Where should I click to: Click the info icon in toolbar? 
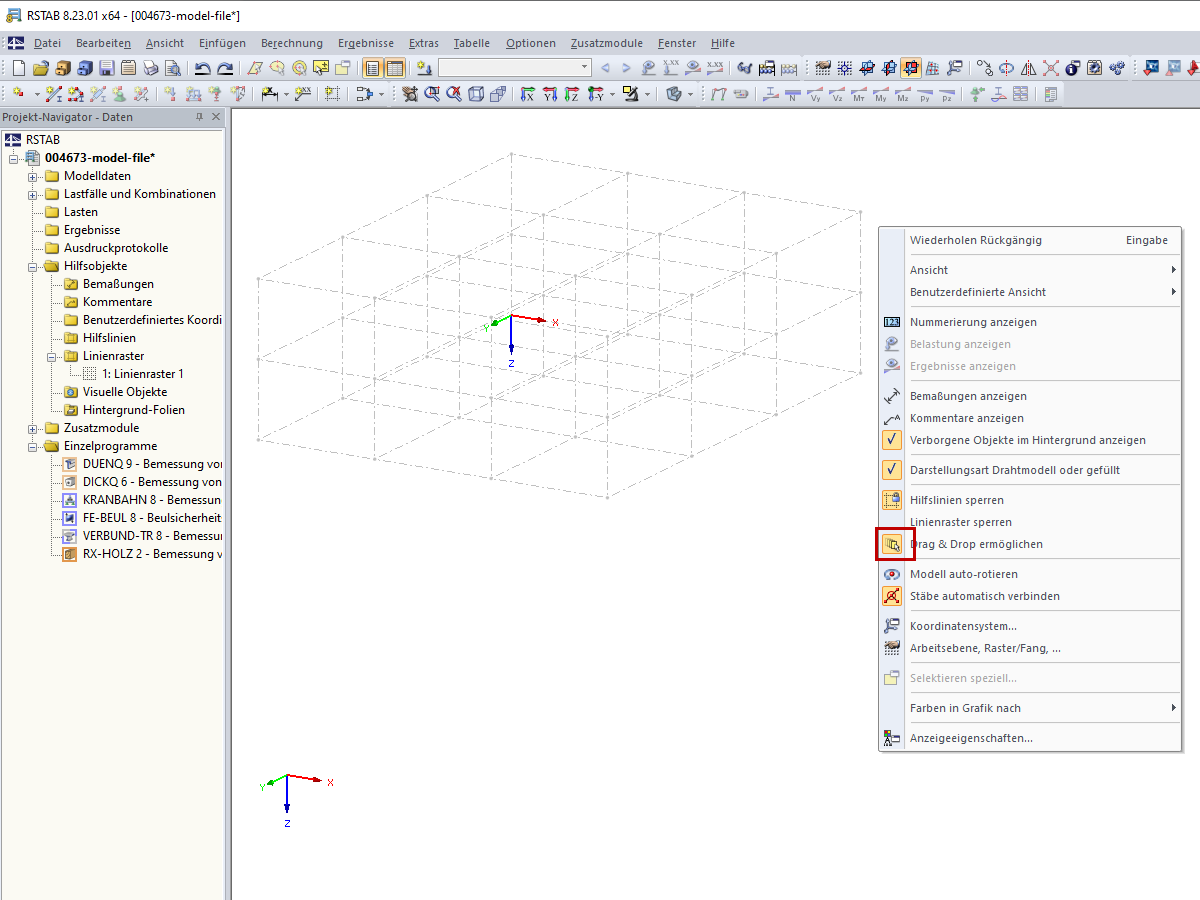[x=1072, y=68]
